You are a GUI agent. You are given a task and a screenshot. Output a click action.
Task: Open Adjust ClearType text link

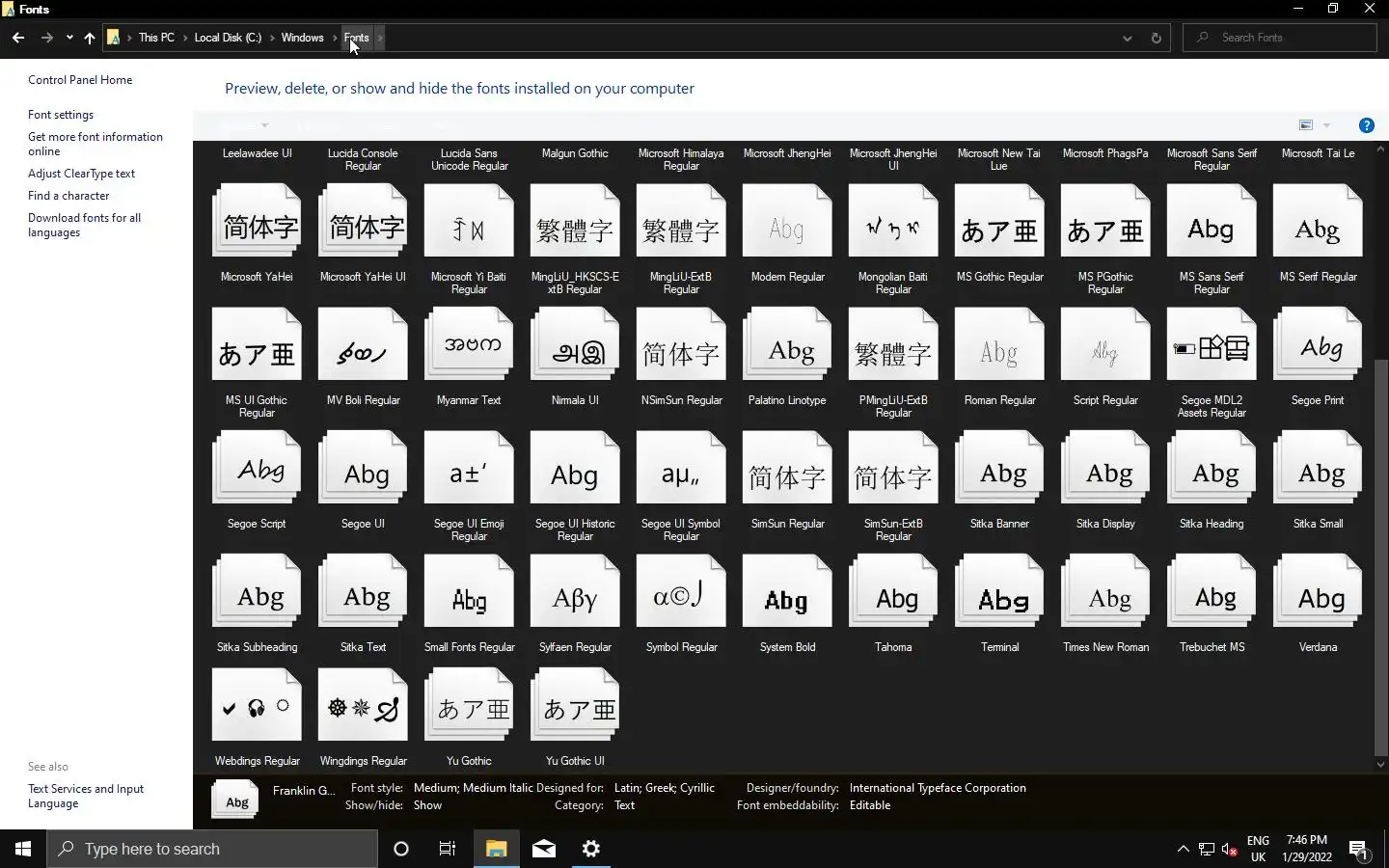coord(81,174)
